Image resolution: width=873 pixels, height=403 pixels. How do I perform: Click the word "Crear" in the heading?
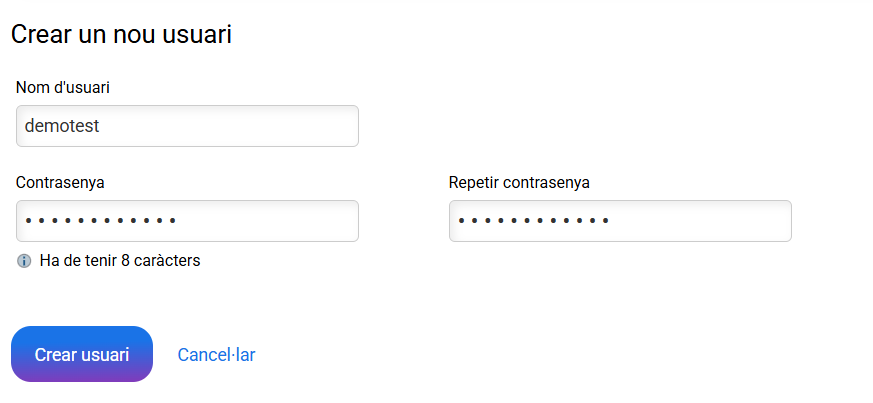[x=40, y=35]
